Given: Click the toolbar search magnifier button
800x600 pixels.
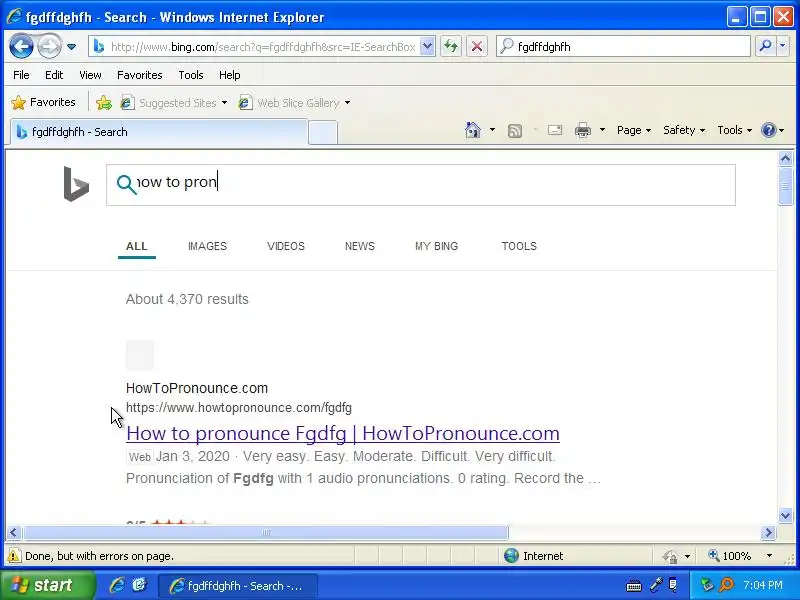Looking at the screenshot, I should click(765, 46).
